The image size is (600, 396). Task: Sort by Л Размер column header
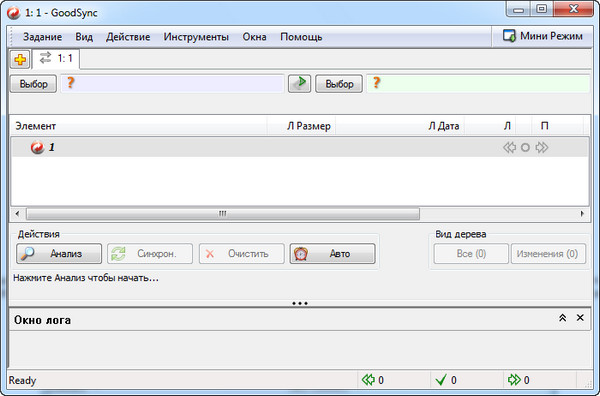pyautogui.click(x=302, y=126)
